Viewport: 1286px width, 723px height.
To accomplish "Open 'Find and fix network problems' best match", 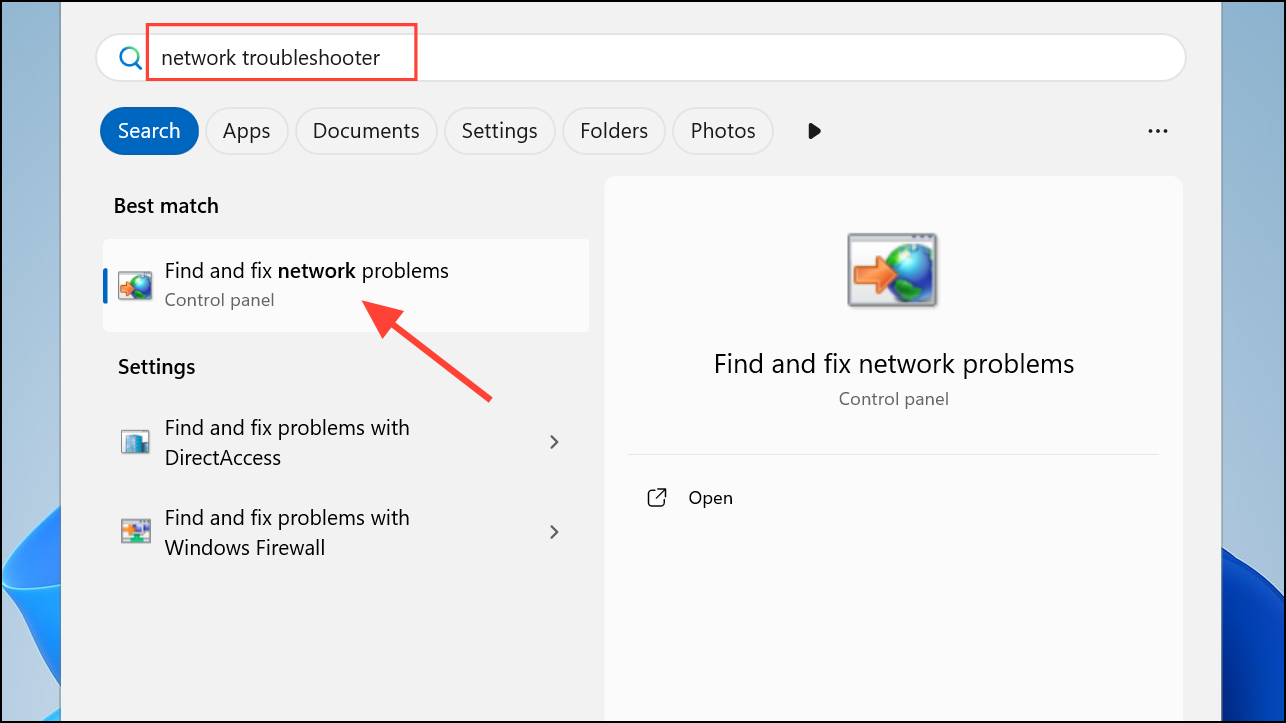I will click(346, 285).
